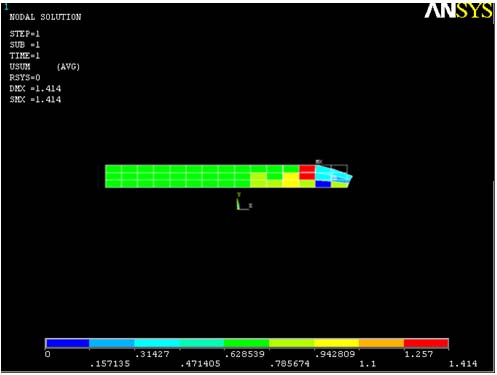497x375 pixels.
Task: Click the legend value 1.257
Action: [419, 354]
